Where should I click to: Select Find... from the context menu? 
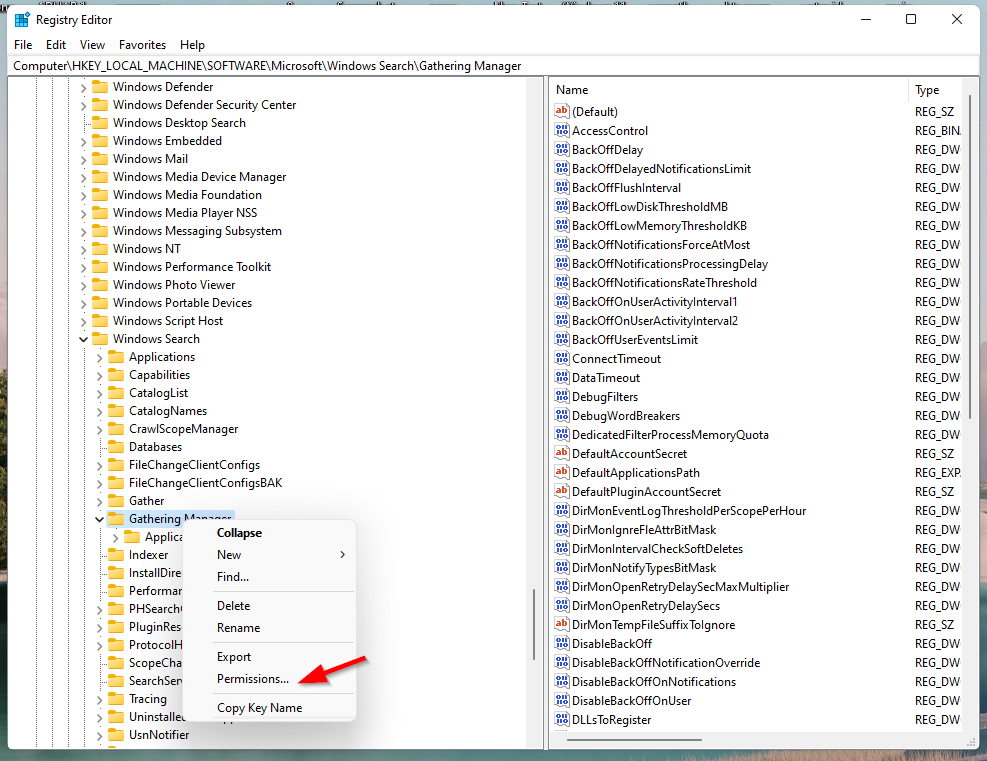[x=233, y=577]
